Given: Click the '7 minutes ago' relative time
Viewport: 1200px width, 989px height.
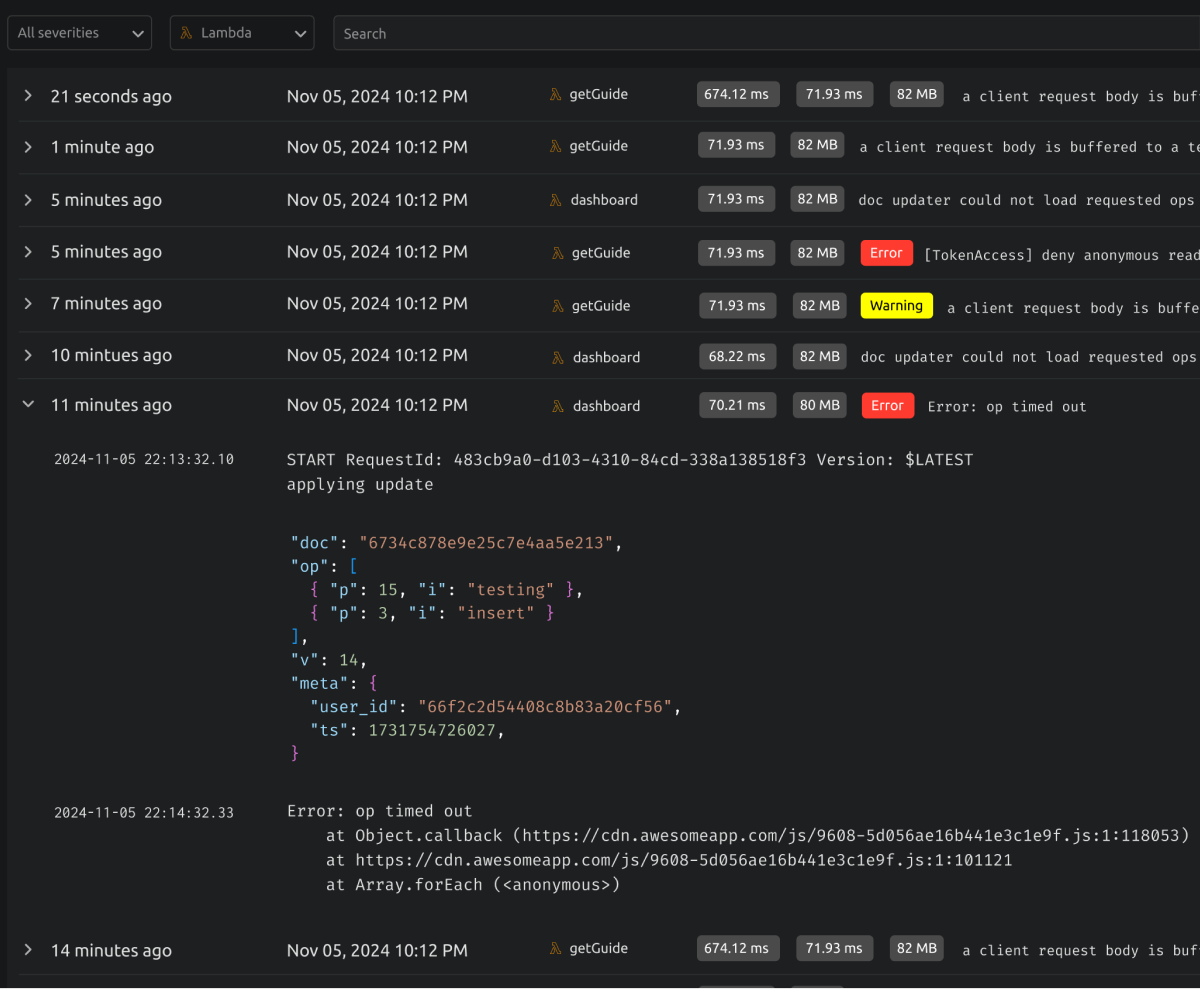Looking at the screenshot, I should click(x=106, y=304).
